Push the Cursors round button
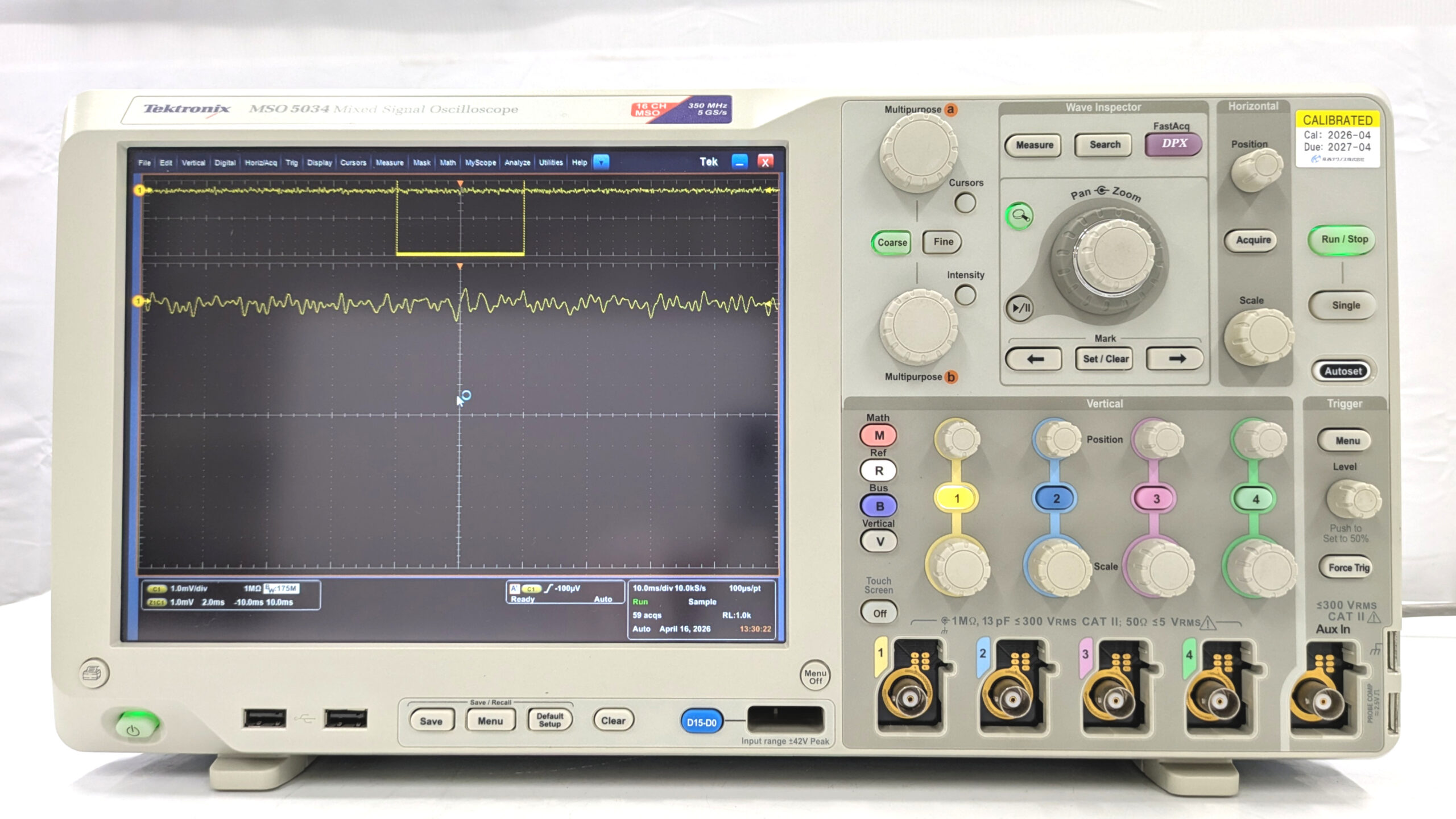Screen dimensions: 1456x819 tap(965, 203)
